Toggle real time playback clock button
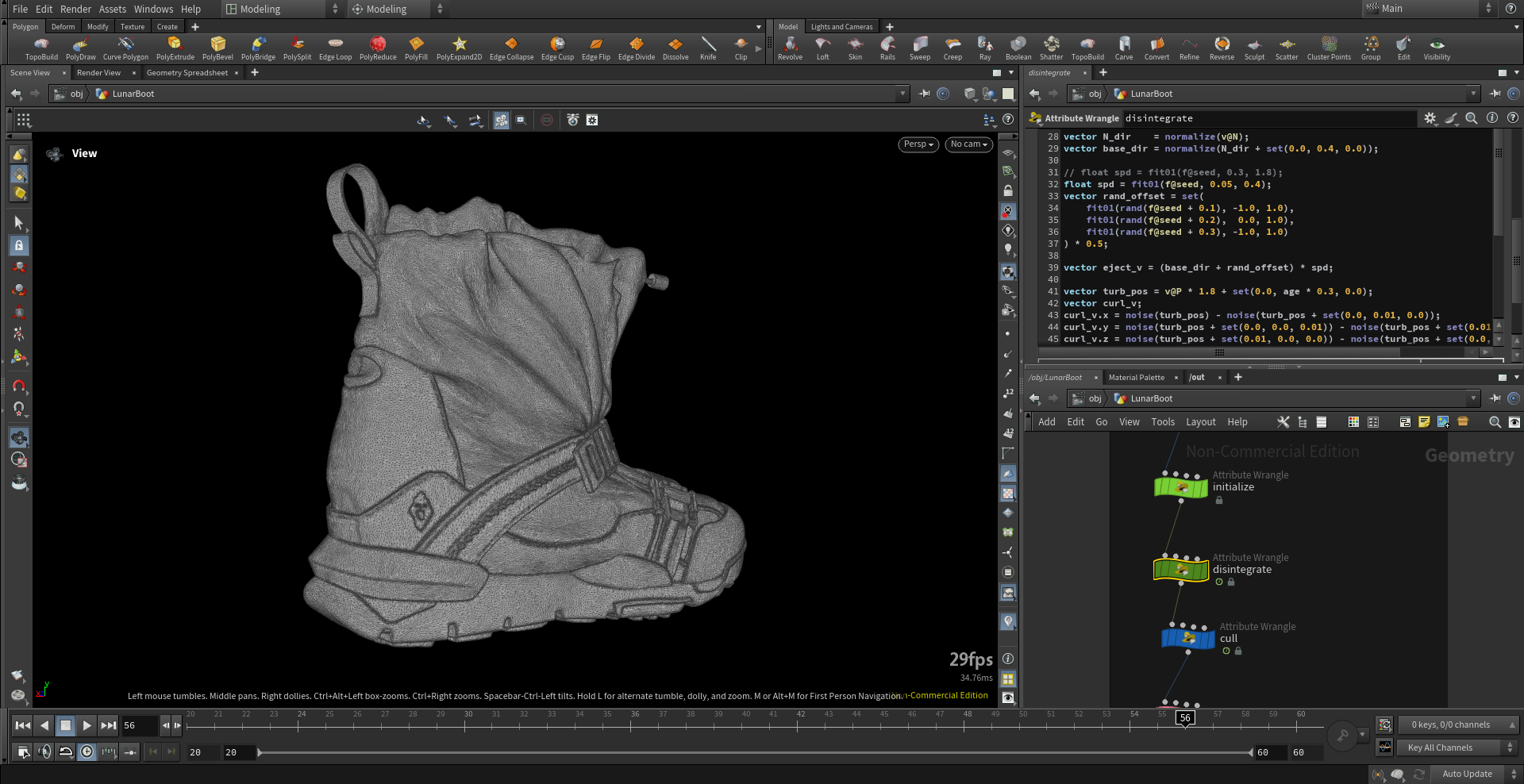The image size is (1524, 784). pos(87,751)
